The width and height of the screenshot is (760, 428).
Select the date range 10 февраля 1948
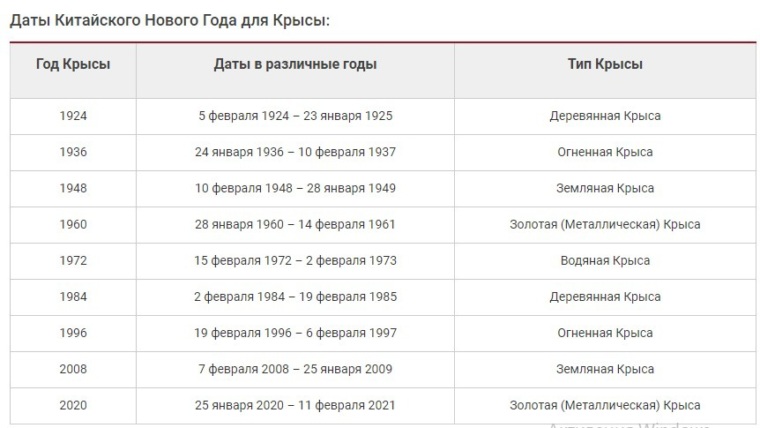click(295, 188)
